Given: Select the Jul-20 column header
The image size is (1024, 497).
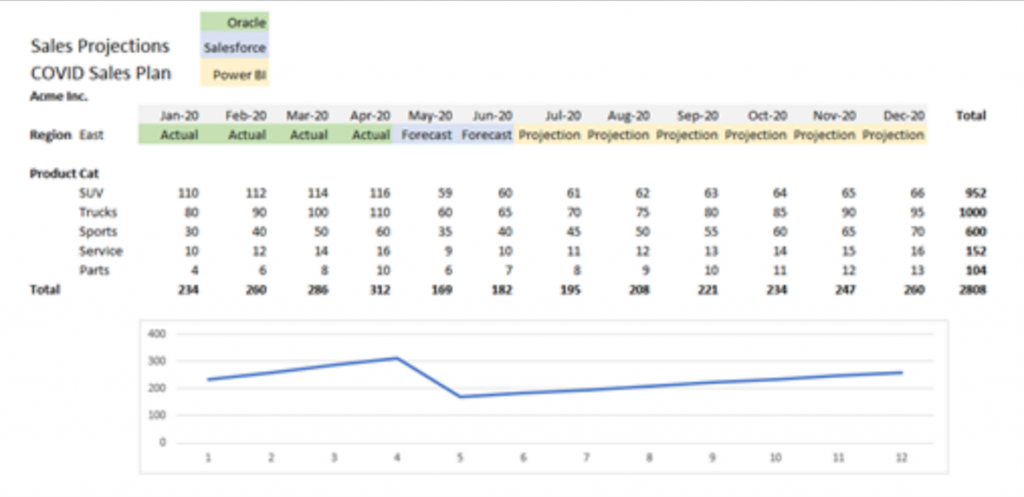Looking at the screenshot, I should point(562,116).
